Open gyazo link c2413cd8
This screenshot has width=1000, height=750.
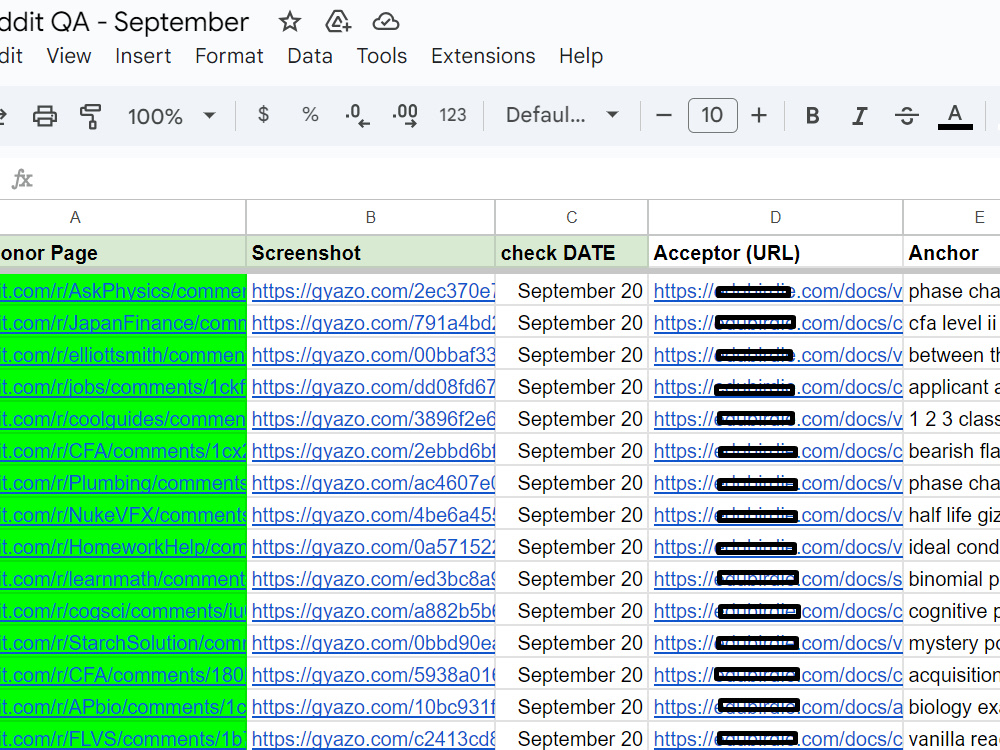373,739
